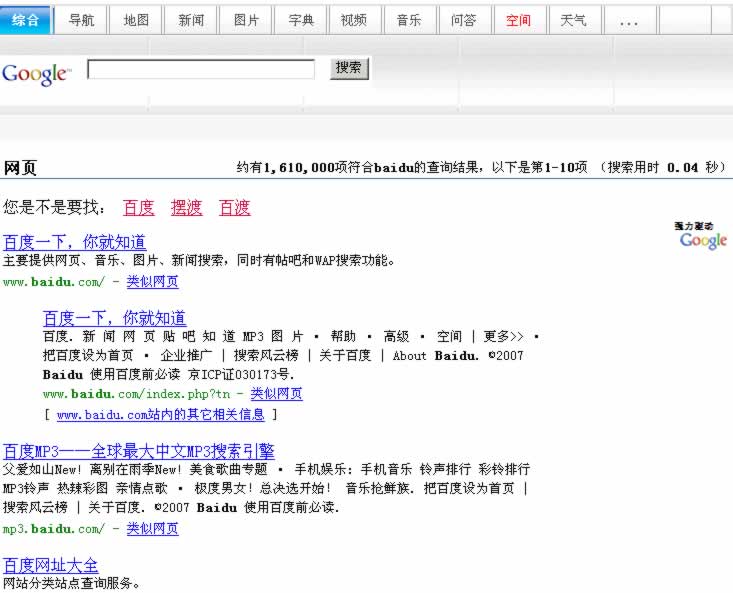Click snippet text 网站分类站点查询服务。
This screenshot has height=593, width=733.
coord(72,584)
